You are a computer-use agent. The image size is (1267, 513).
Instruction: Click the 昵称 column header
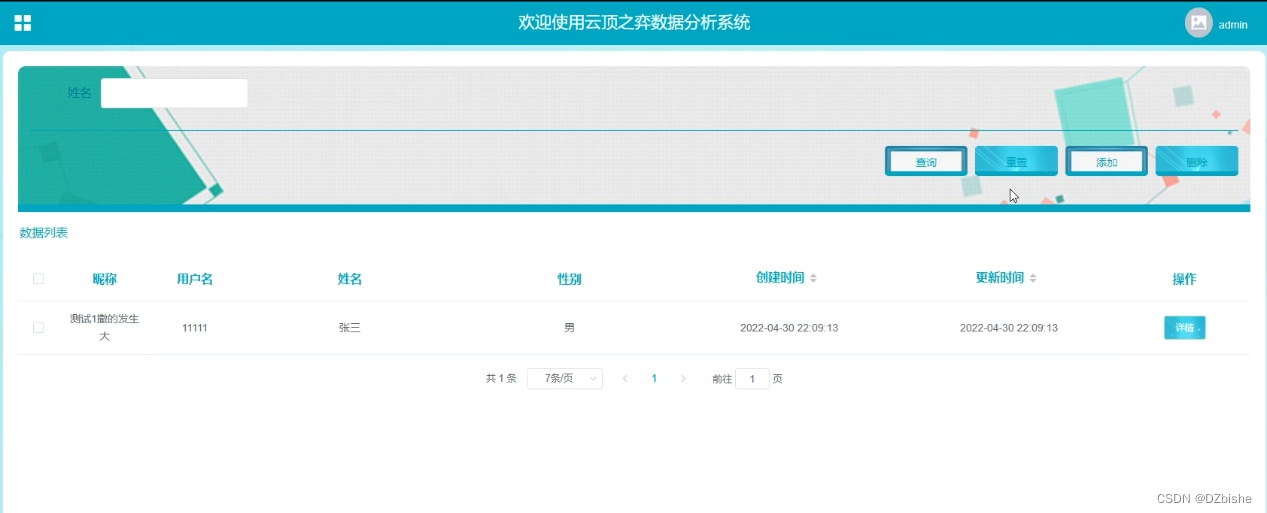tap(104, 279)
